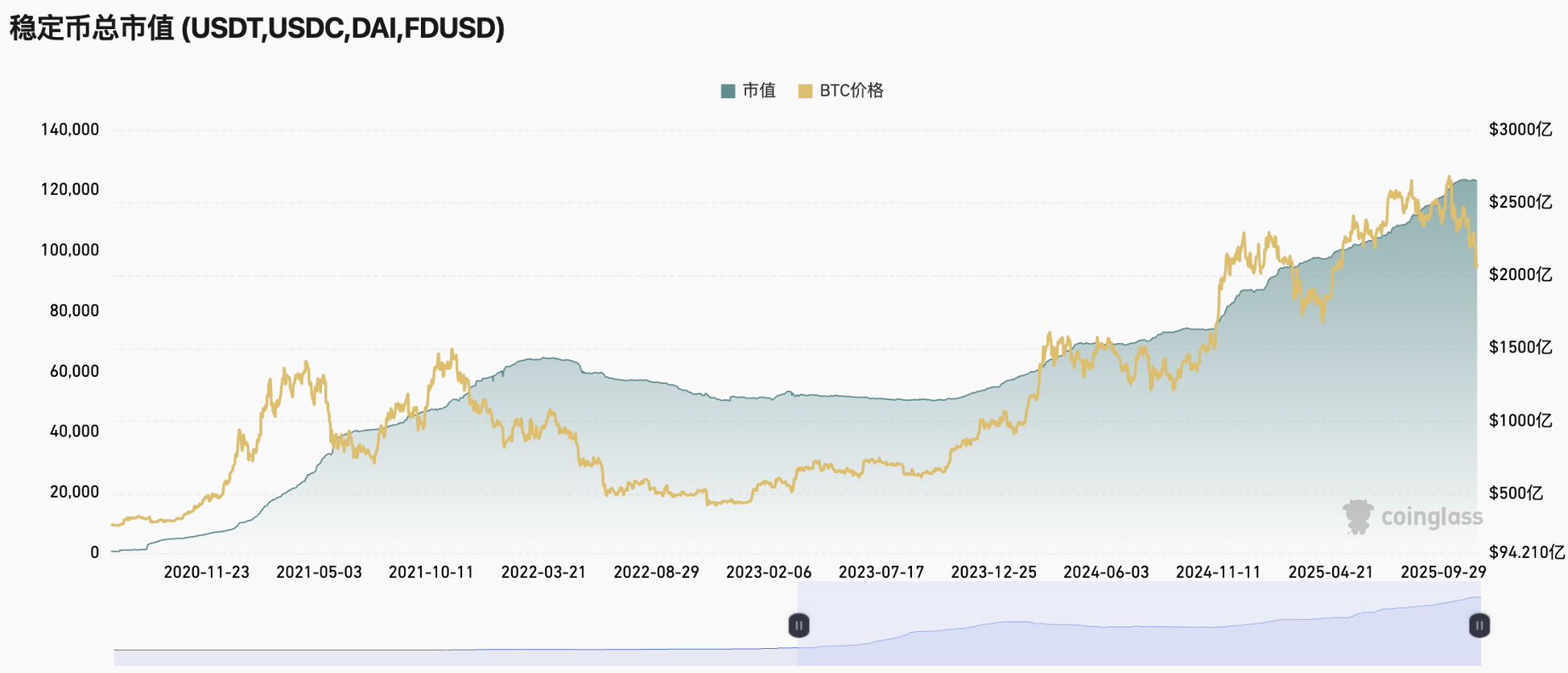Screen dimensions: 1568x673
Task: Select the 2024-11-11 date on the time axis
Action: [x=1218, y=572]
